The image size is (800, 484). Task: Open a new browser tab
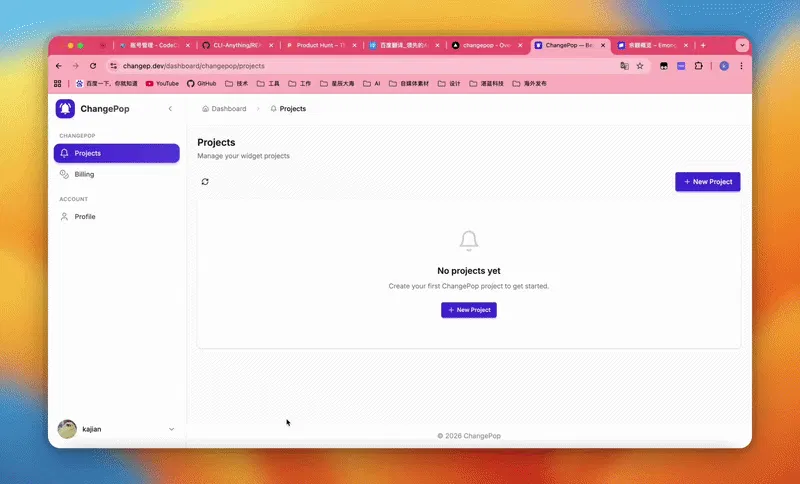click(x=703, y=45)
